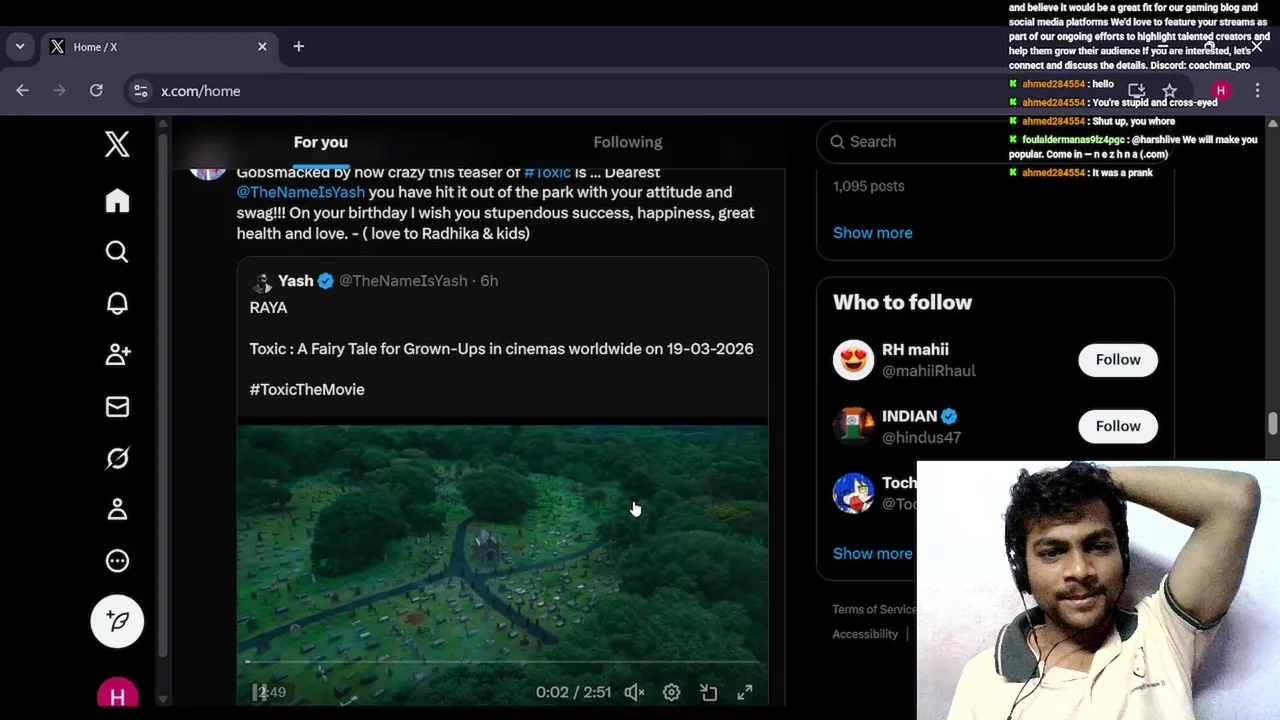Screen dimensions: 1280x720
Task: Open Explore with the sidebar magnifier icon
Action: (x=117, y=252)
